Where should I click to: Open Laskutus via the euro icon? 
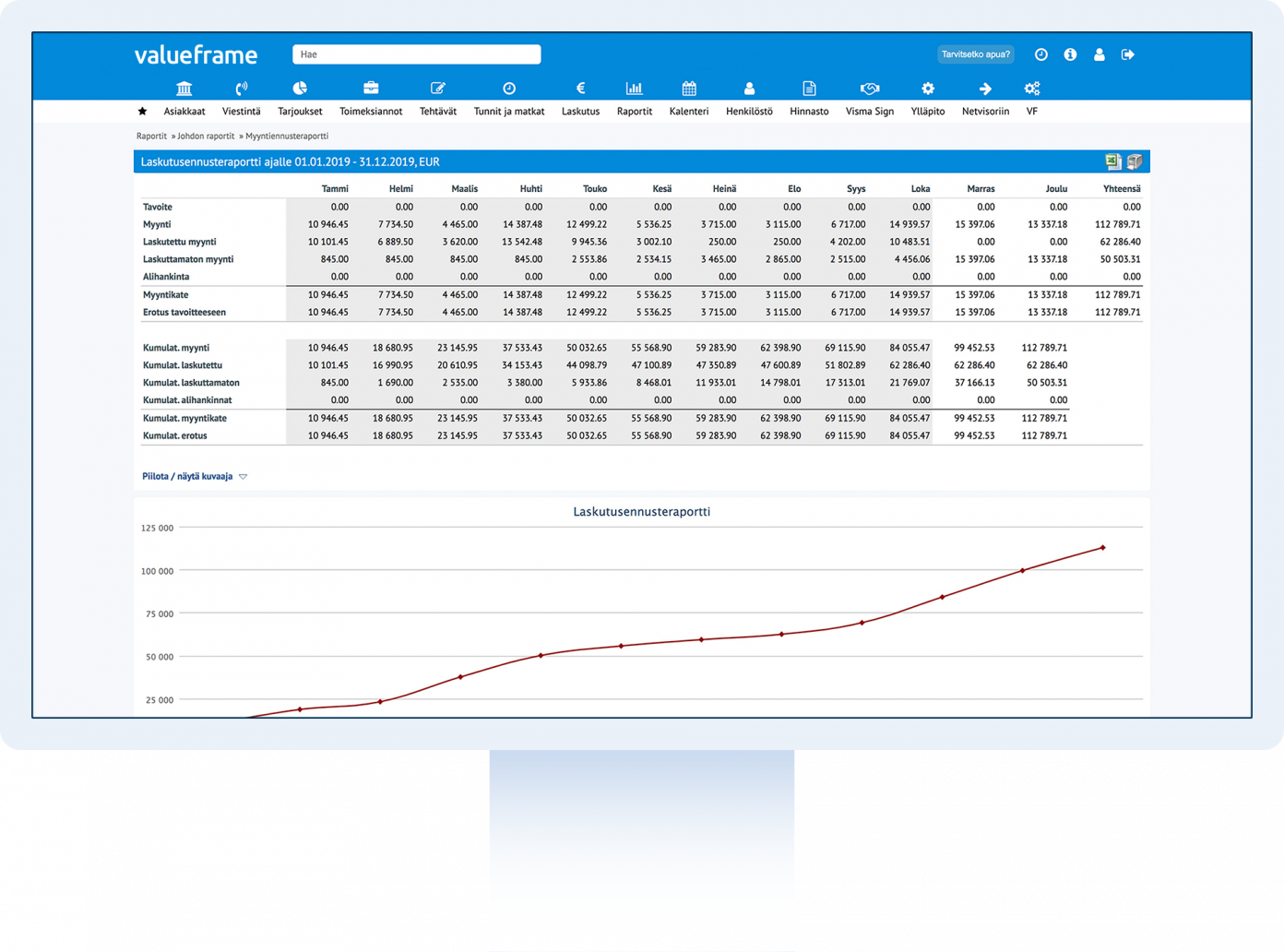580,89
